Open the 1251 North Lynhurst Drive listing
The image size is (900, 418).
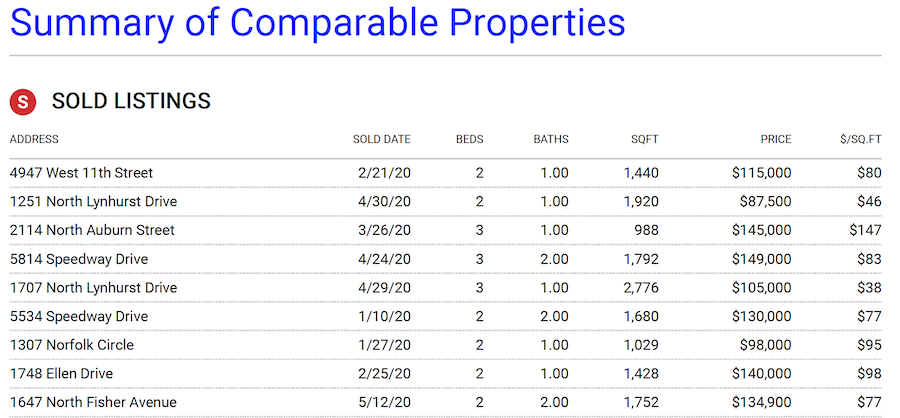click(x=445, y=202)
